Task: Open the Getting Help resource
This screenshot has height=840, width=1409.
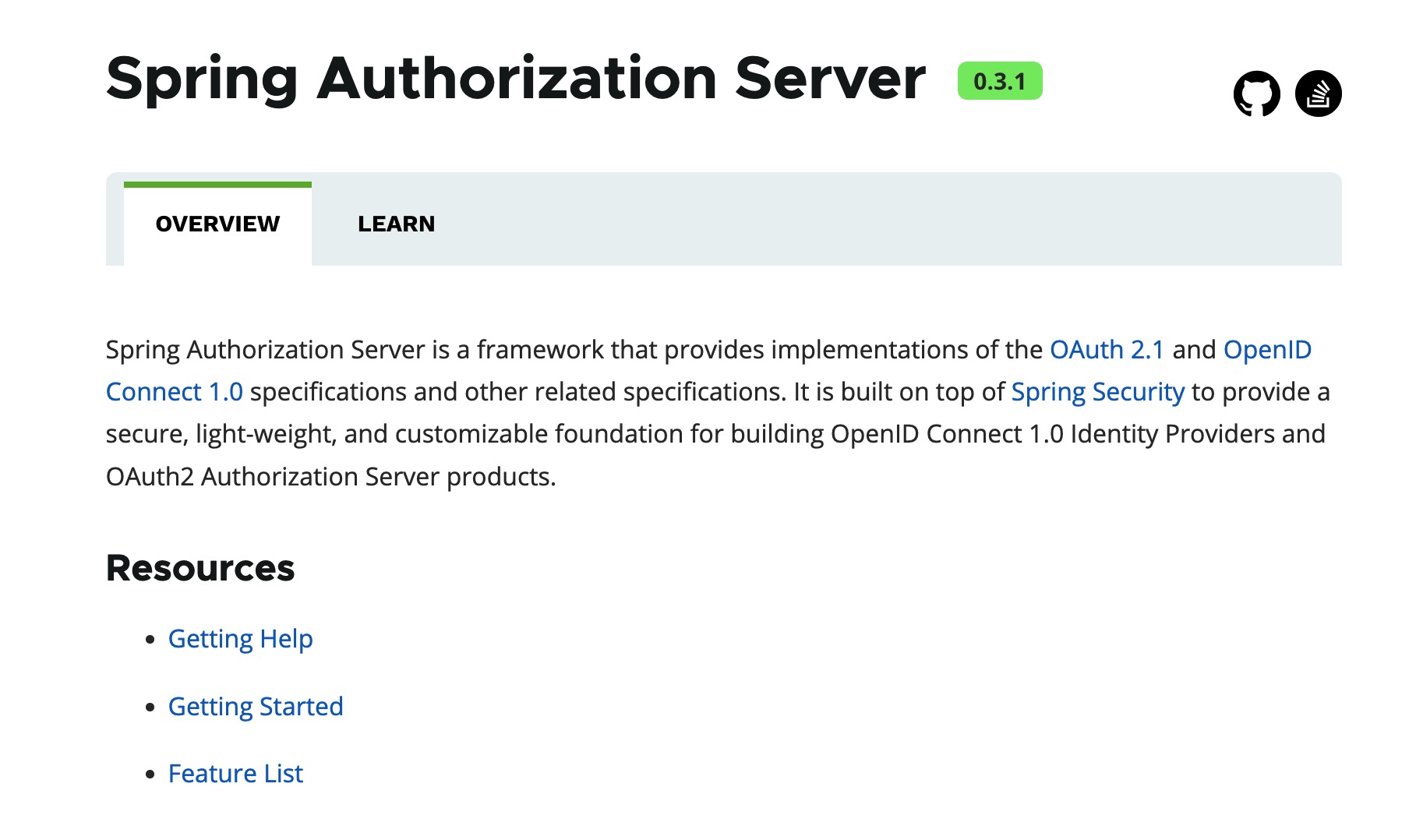Action: [x=240, y=639]
